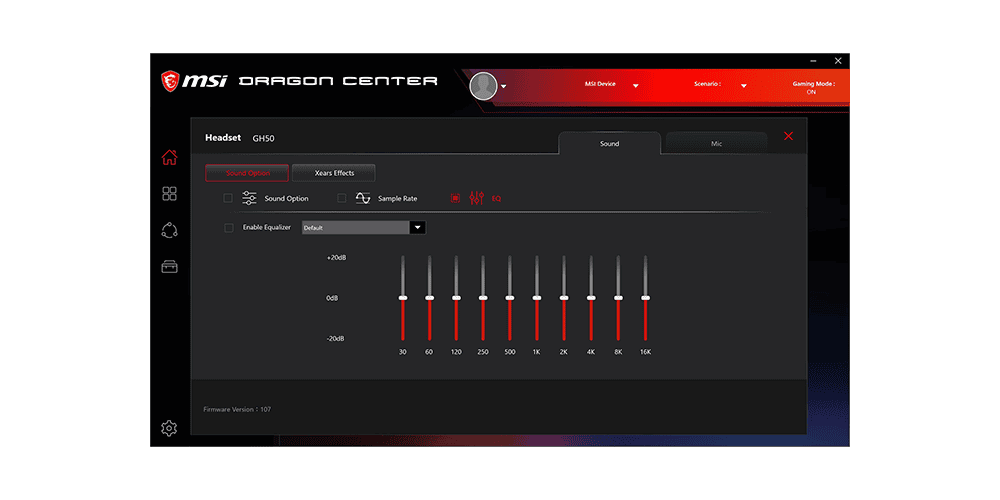
Task: Open the circular sync sidebar icon
Action: [x=169, y=230]
